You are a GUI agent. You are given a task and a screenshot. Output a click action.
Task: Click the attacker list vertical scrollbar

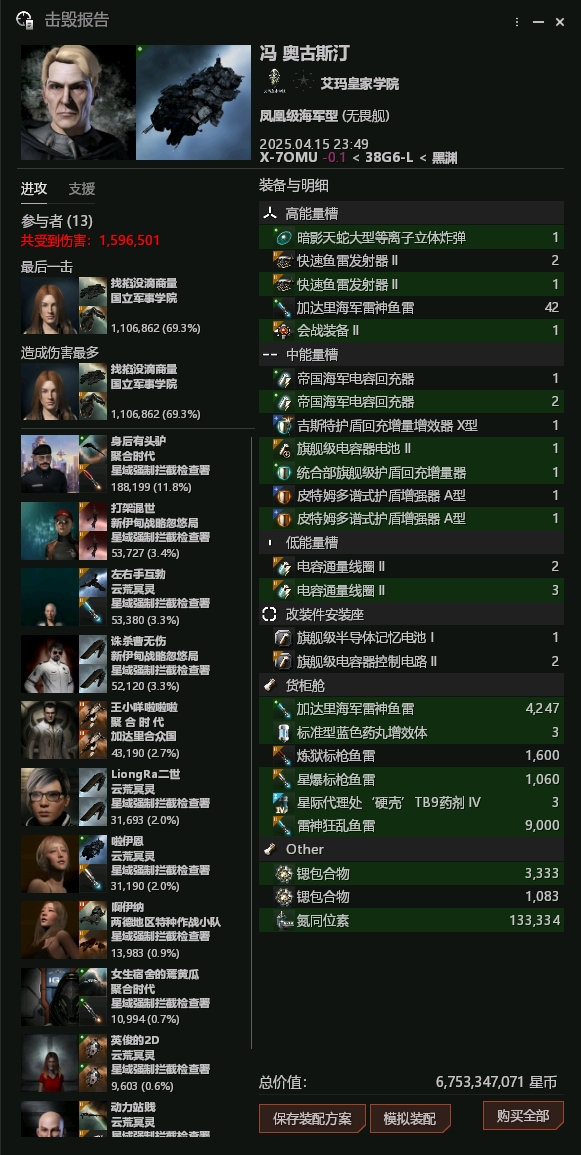click(252, 742)
